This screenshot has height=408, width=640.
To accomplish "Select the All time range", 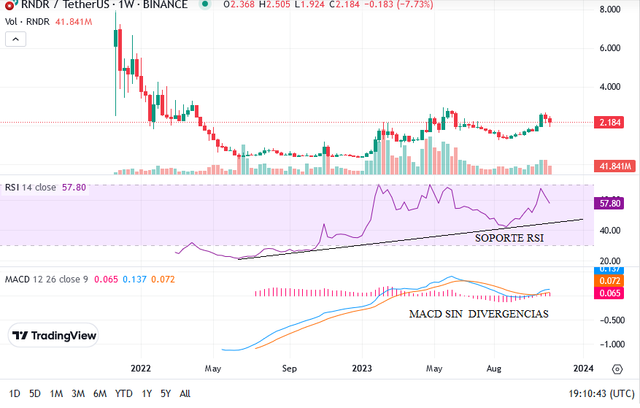I will [185, 394].
